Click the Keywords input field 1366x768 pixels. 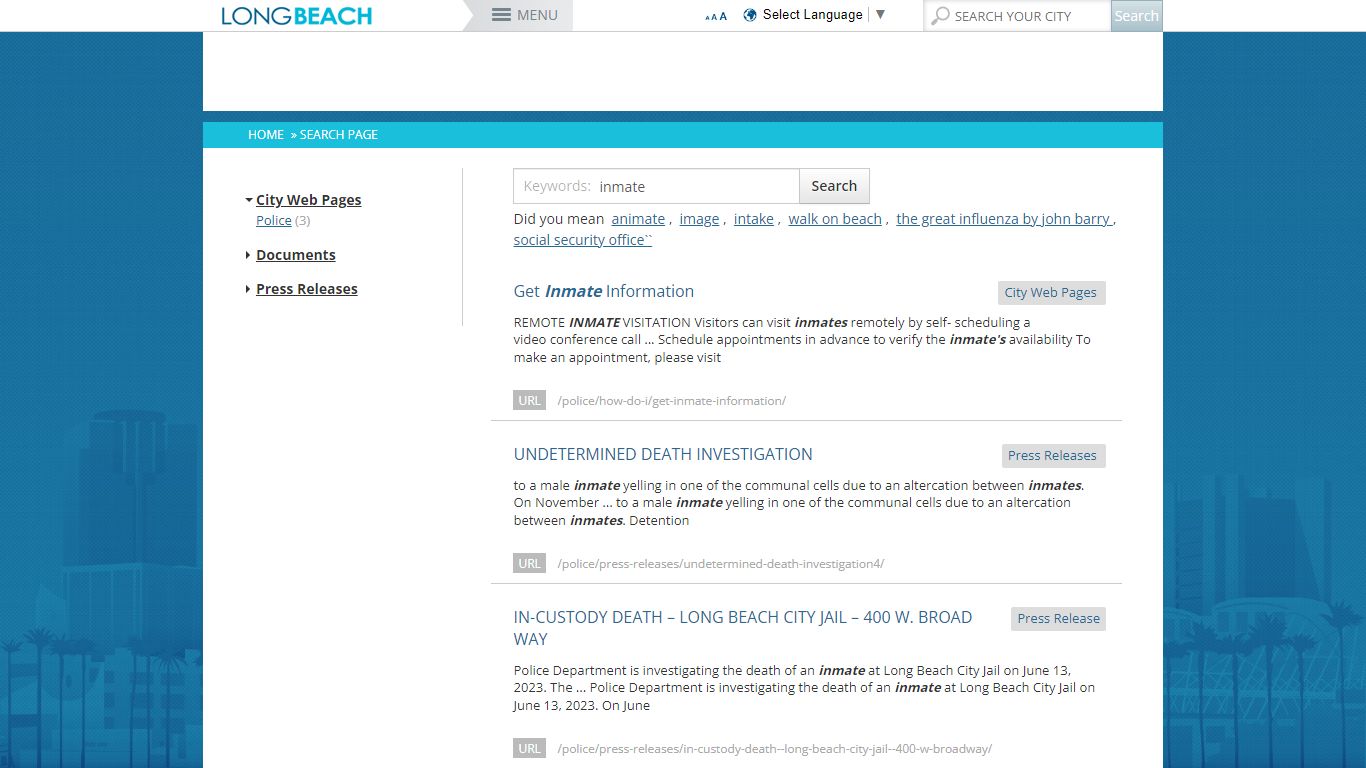656,186
